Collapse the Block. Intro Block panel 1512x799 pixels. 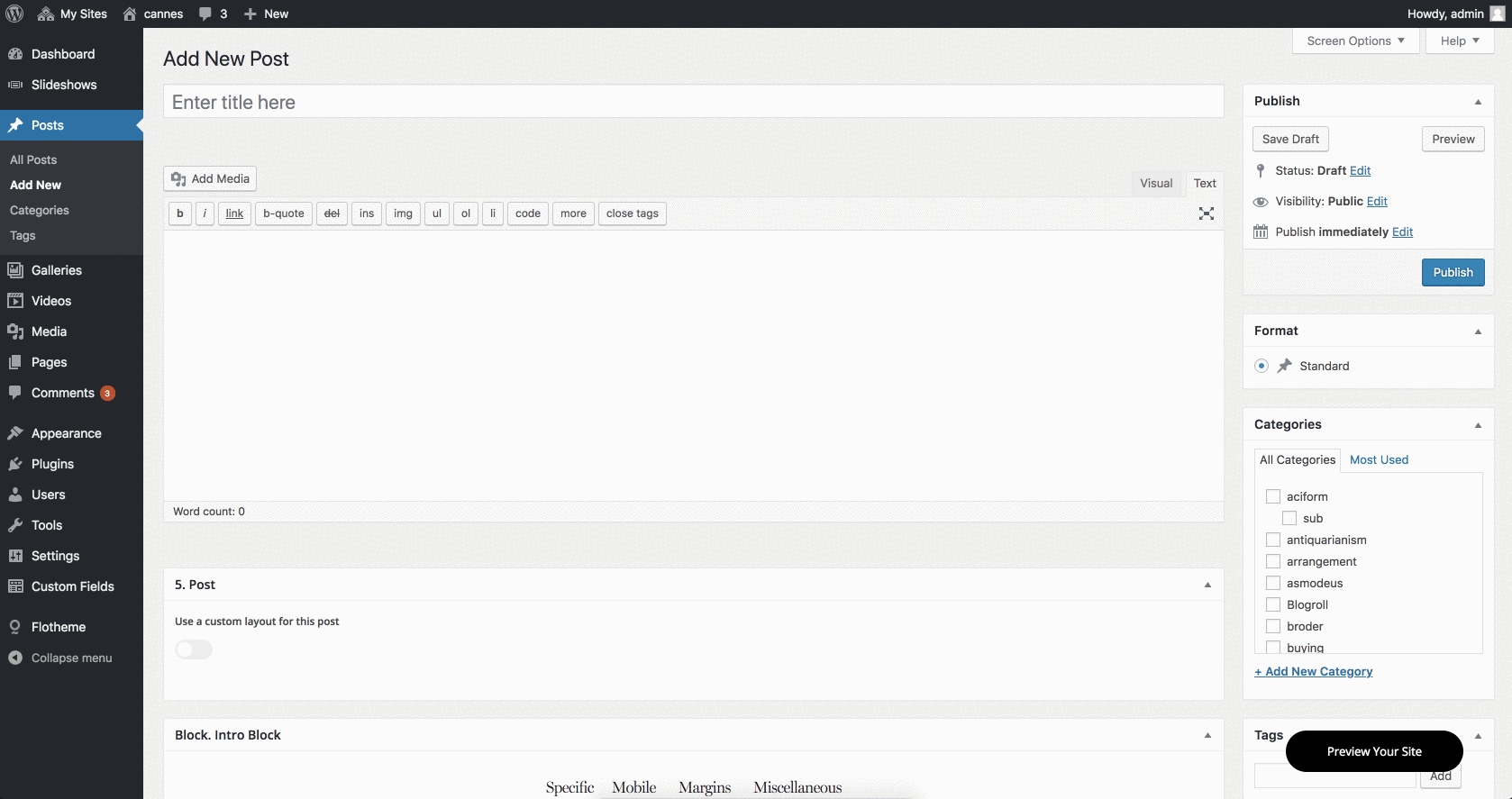1207,735
